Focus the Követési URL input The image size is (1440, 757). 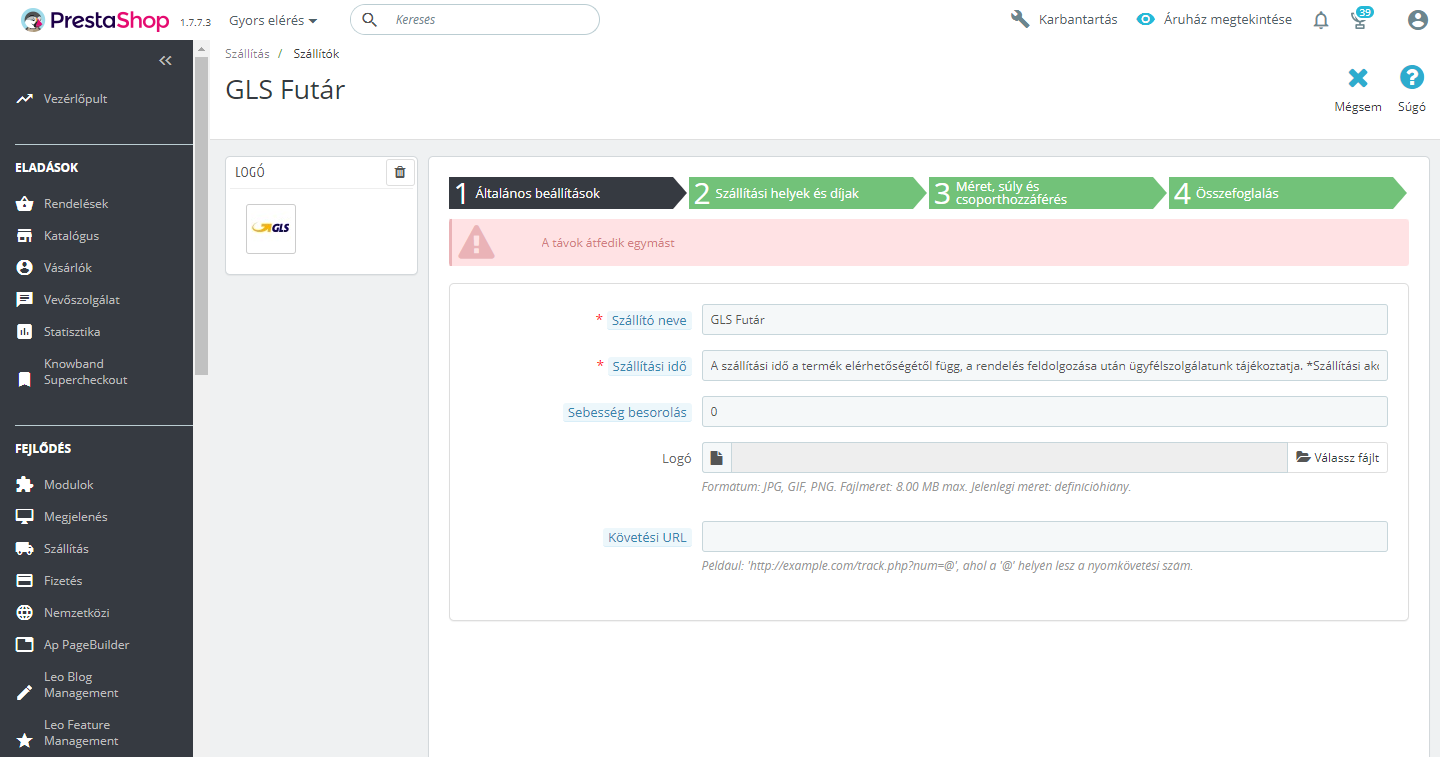click(1045, 536)
